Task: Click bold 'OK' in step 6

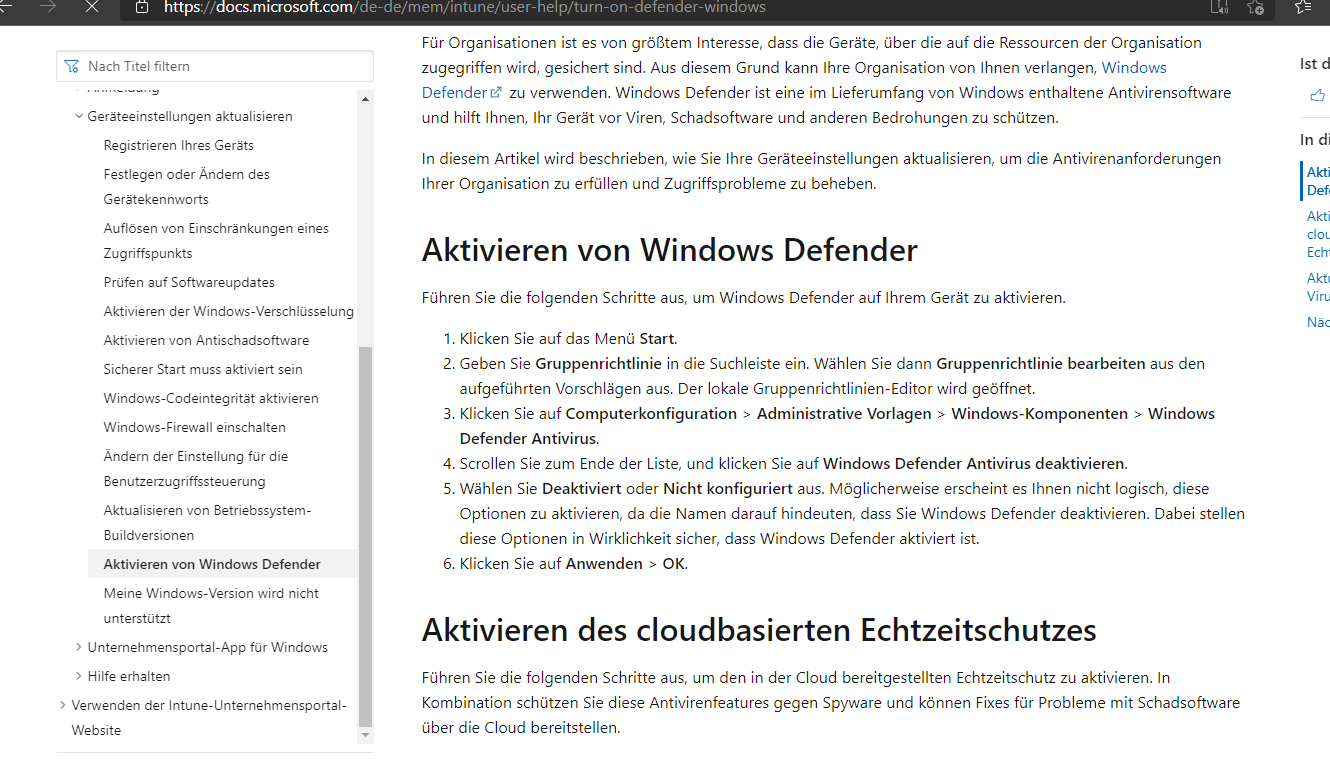Action: point(674,563)
